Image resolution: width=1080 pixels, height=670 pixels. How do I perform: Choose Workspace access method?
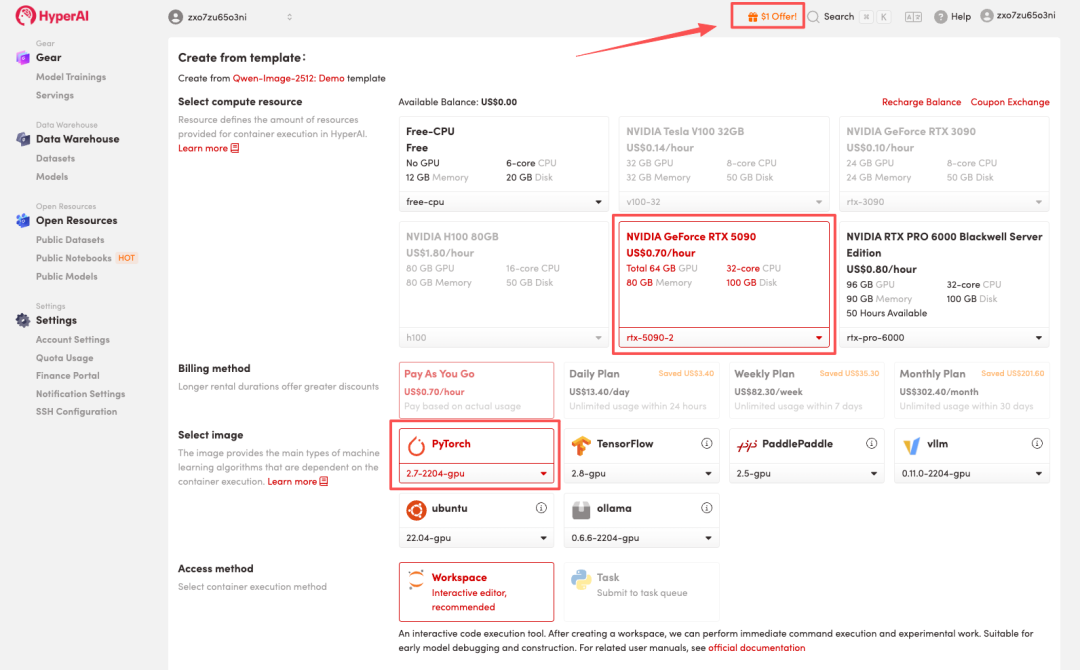(x=476, y=591)
